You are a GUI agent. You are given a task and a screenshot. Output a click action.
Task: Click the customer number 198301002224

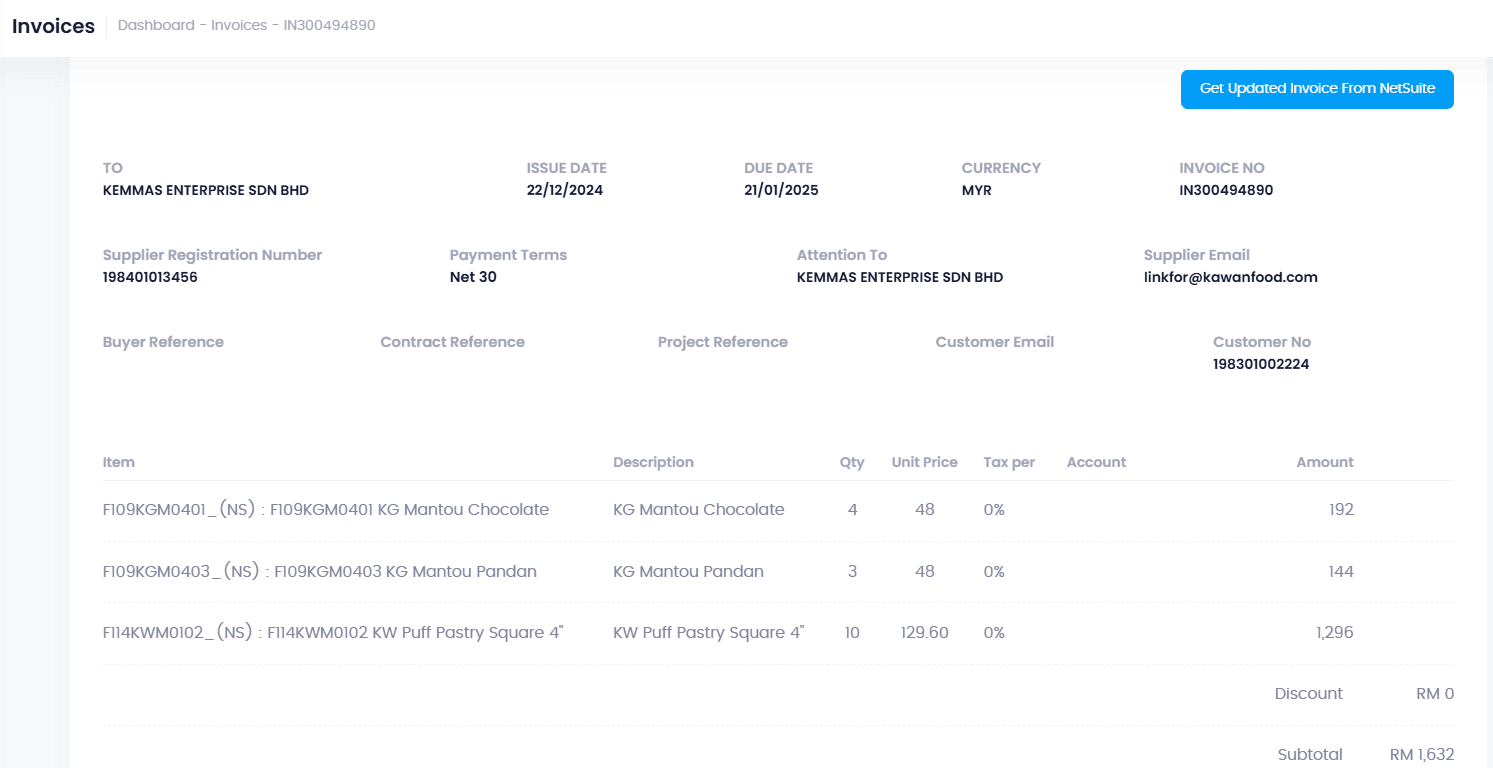click(x=1260, y=364)
